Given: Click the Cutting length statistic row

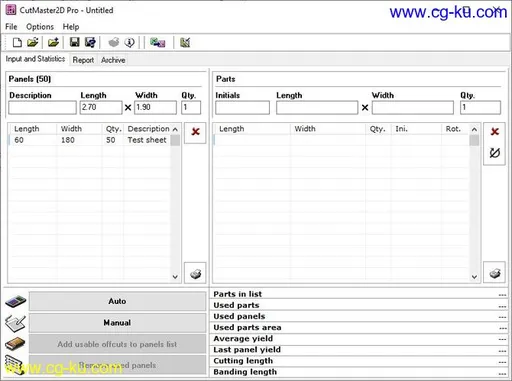Looking at the screenshot, I should coord(359,361).
